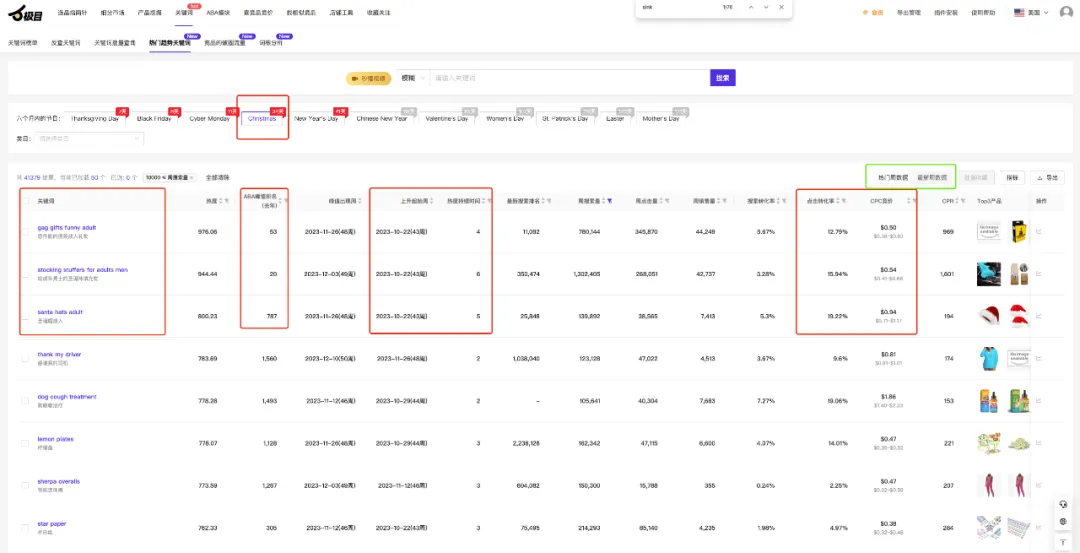This screenshot has width=1080, height=553.
Task: Check the box for lemon plates
Action: click(x=25, y=444)
